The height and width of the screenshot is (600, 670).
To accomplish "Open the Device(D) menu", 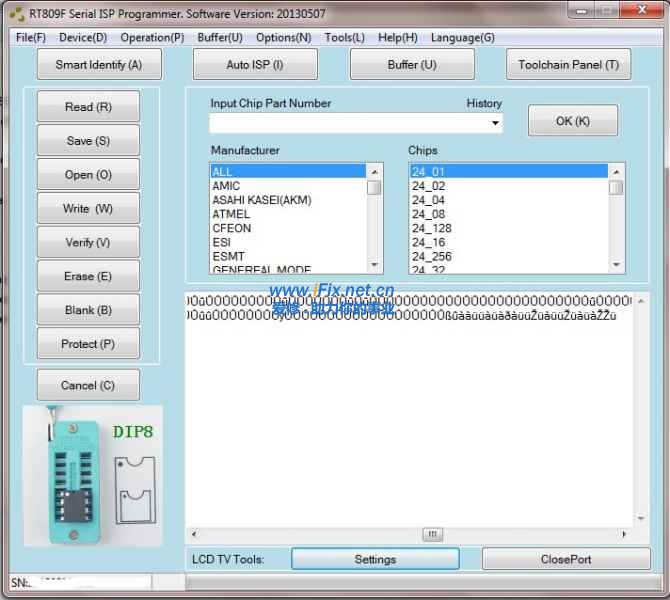I will (x=83, y=38).
